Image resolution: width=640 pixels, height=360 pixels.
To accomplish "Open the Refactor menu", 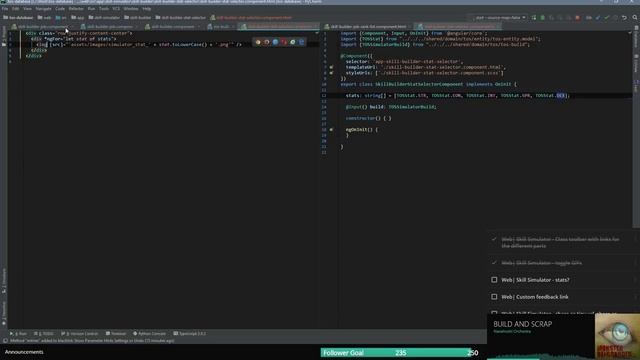I will pyautogui.click(x=76, y=9).
